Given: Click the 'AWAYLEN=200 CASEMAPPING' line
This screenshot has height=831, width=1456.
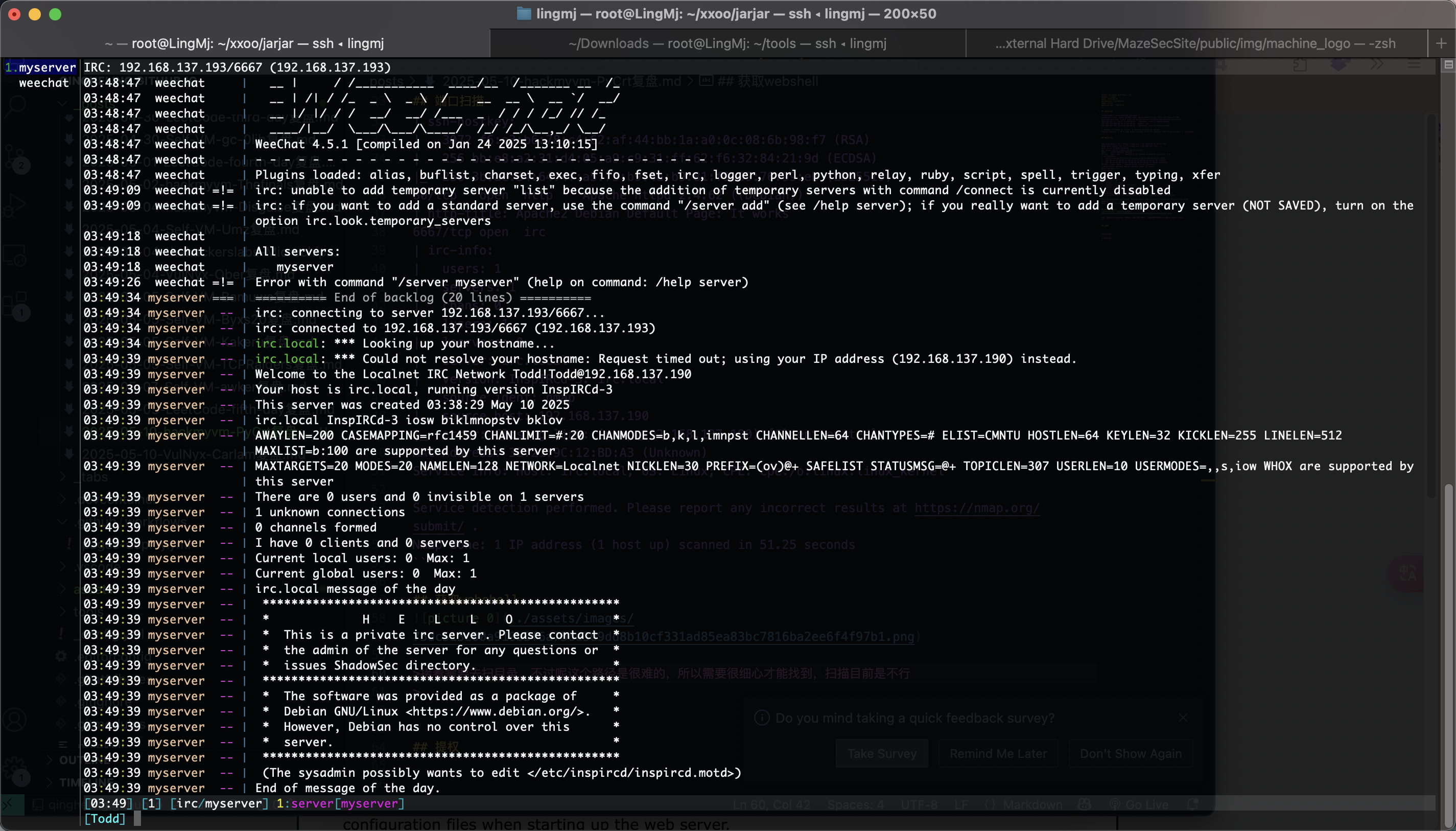Looking at the screenshot, I should 798,435.
